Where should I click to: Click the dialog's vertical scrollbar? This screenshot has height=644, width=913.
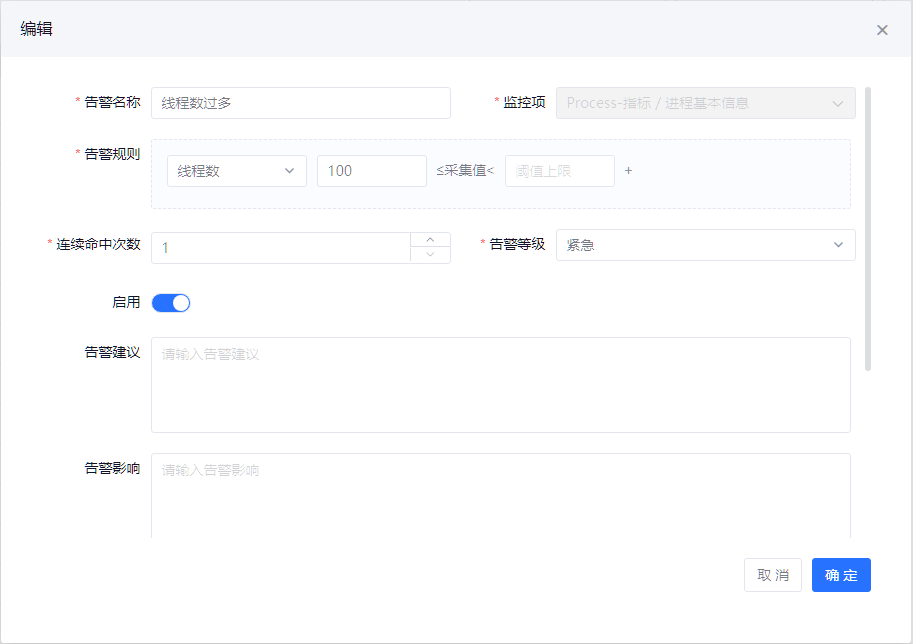coord(867,228)
